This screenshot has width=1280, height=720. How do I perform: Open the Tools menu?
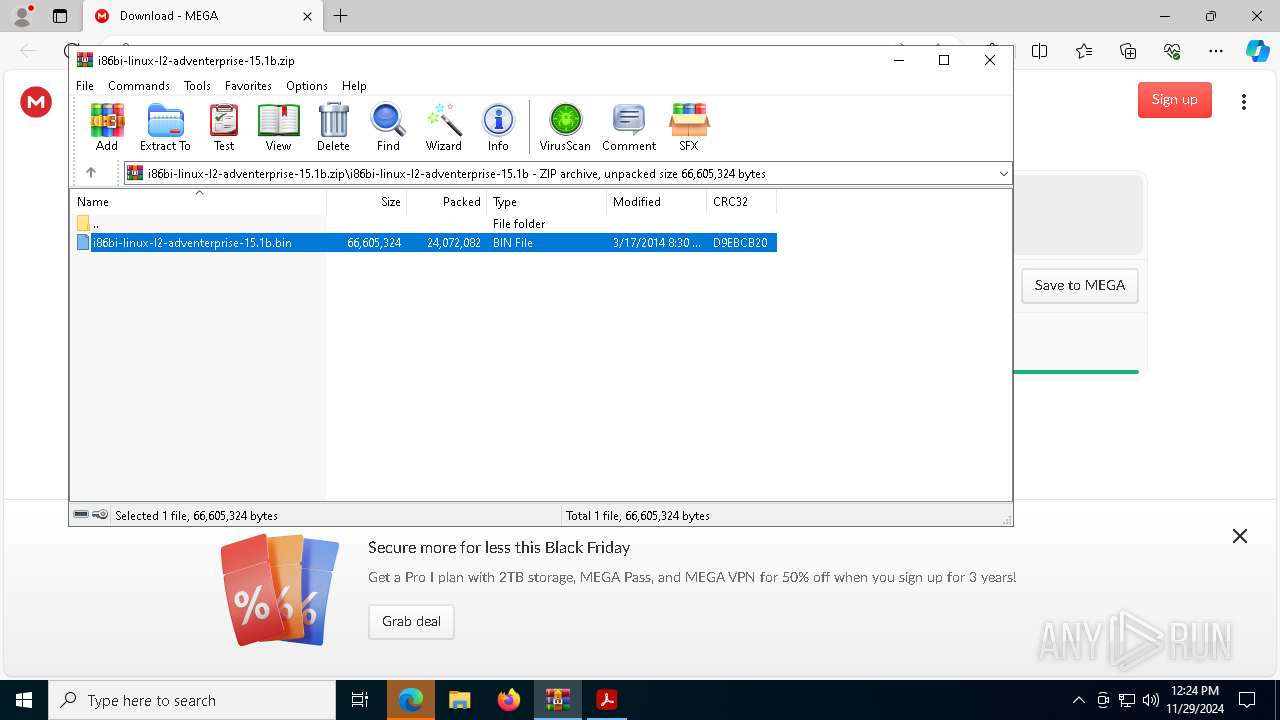point(197,86)
